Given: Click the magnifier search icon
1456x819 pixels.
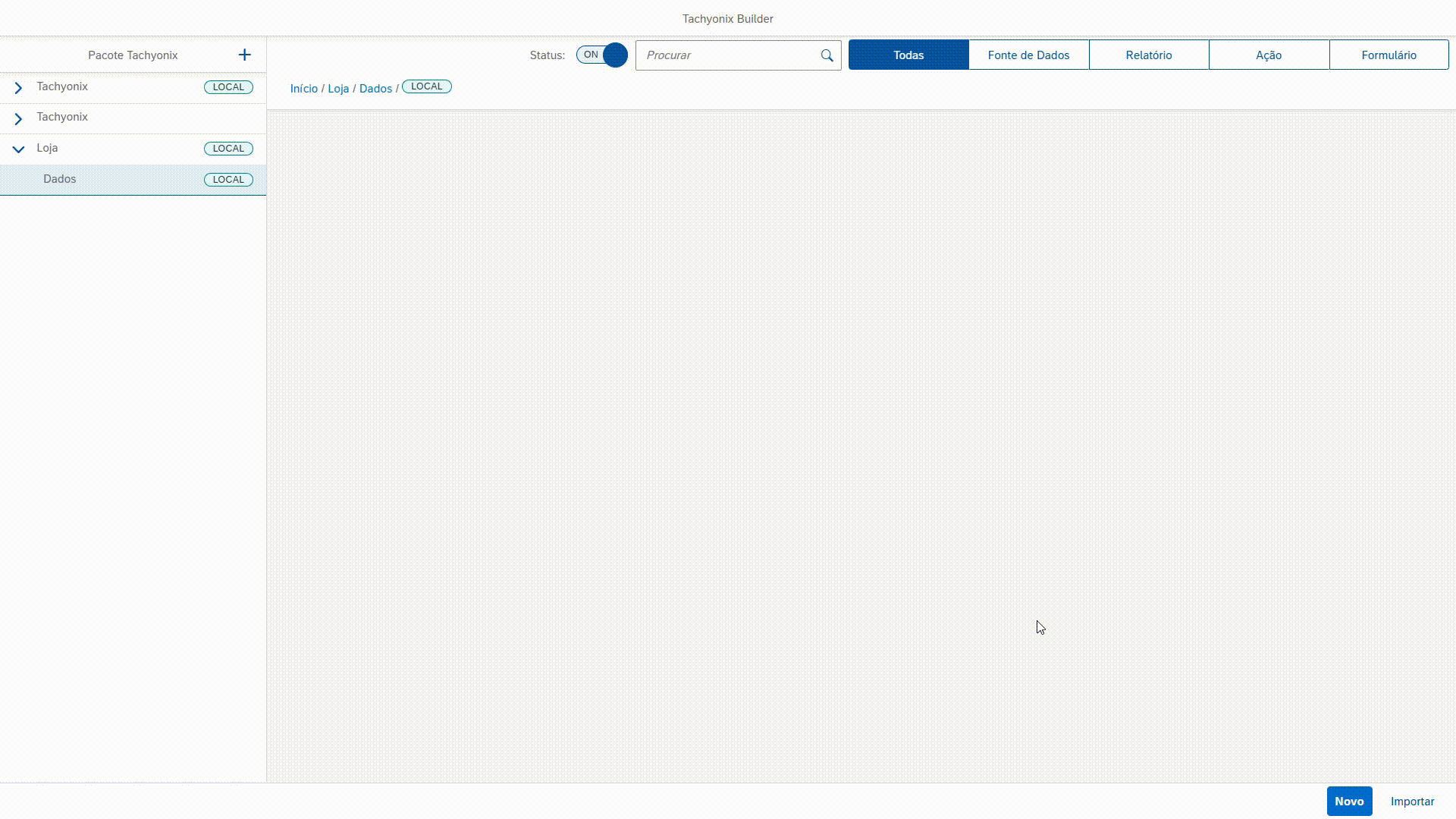Looking at the screenshot, I should click(827, 55).
